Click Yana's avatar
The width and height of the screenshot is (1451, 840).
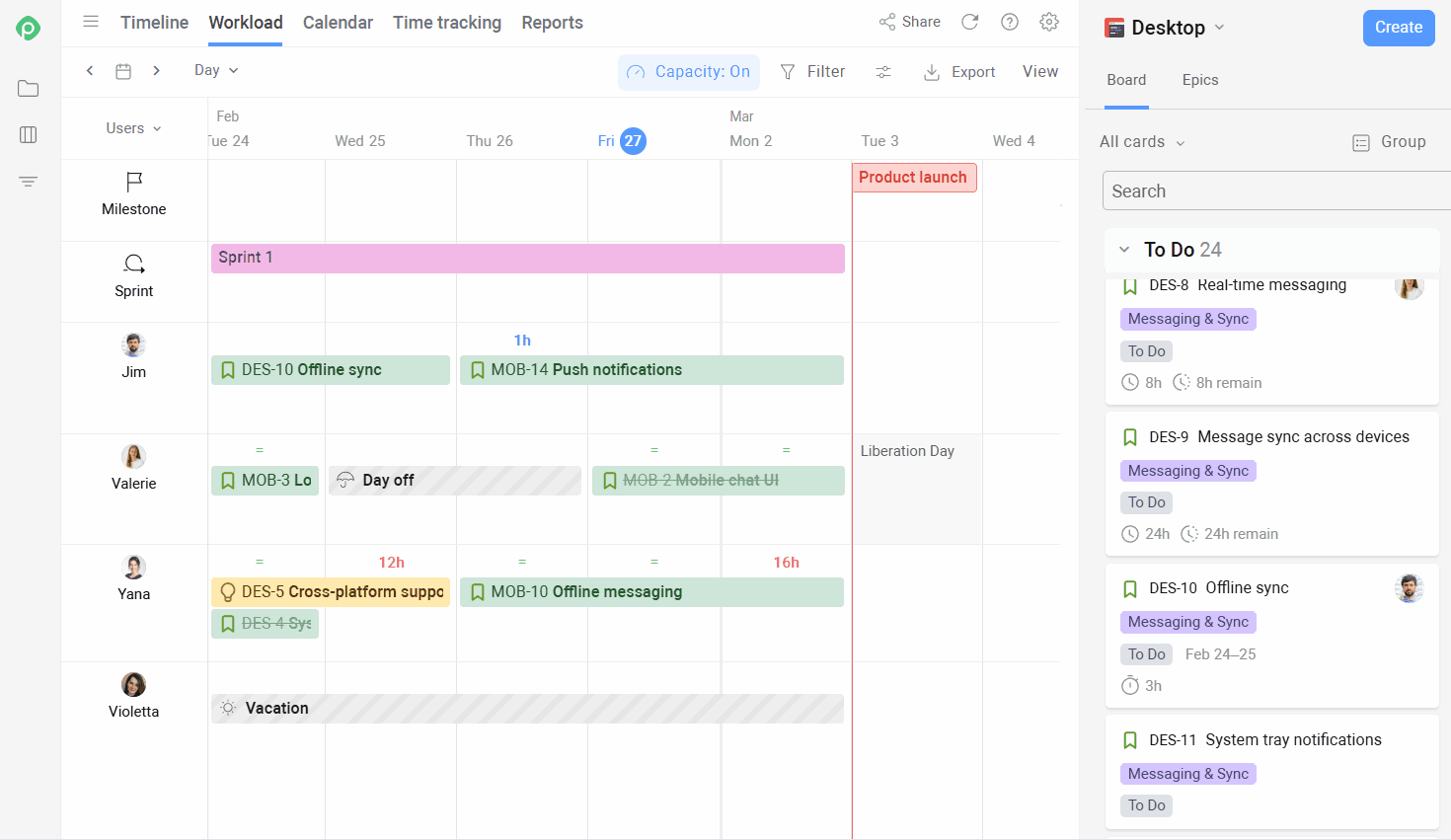tap(134, 567)
